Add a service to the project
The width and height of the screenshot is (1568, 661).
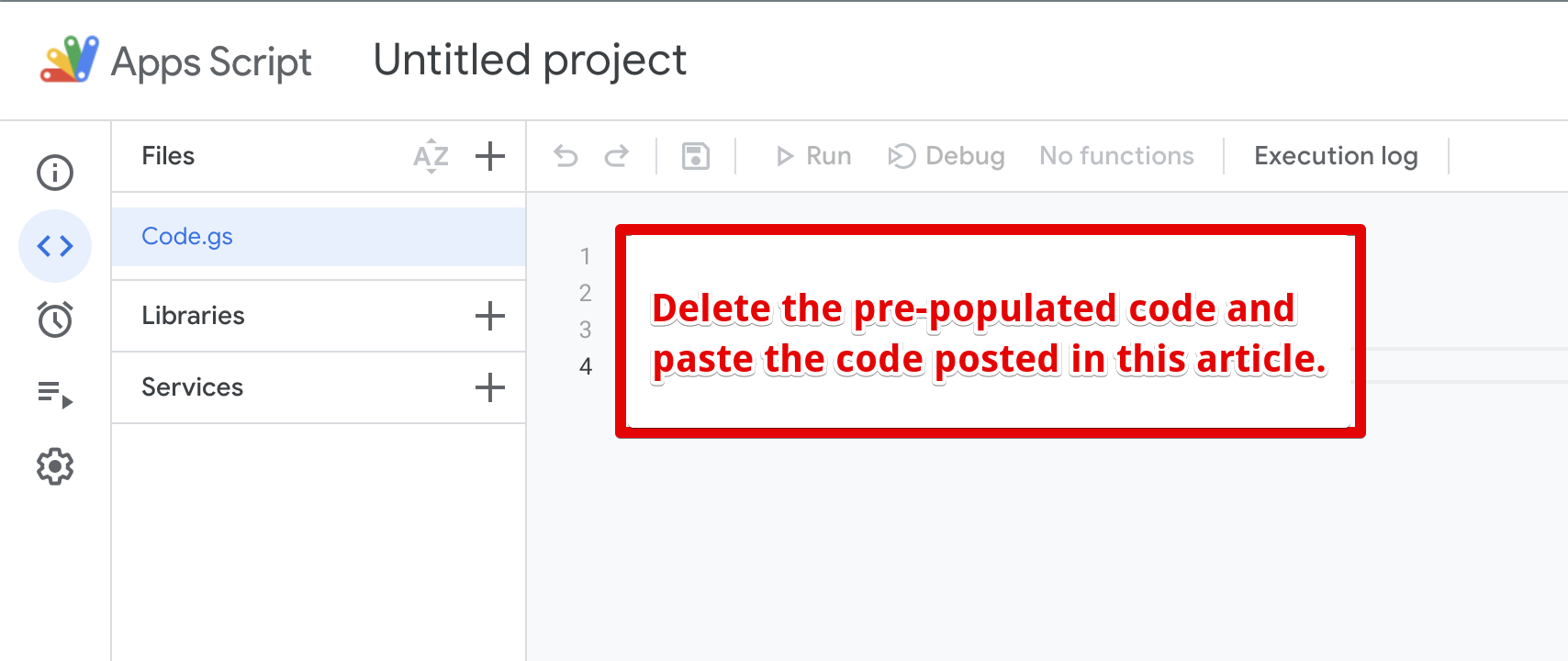pyautogui.click(x=490, y=387)
